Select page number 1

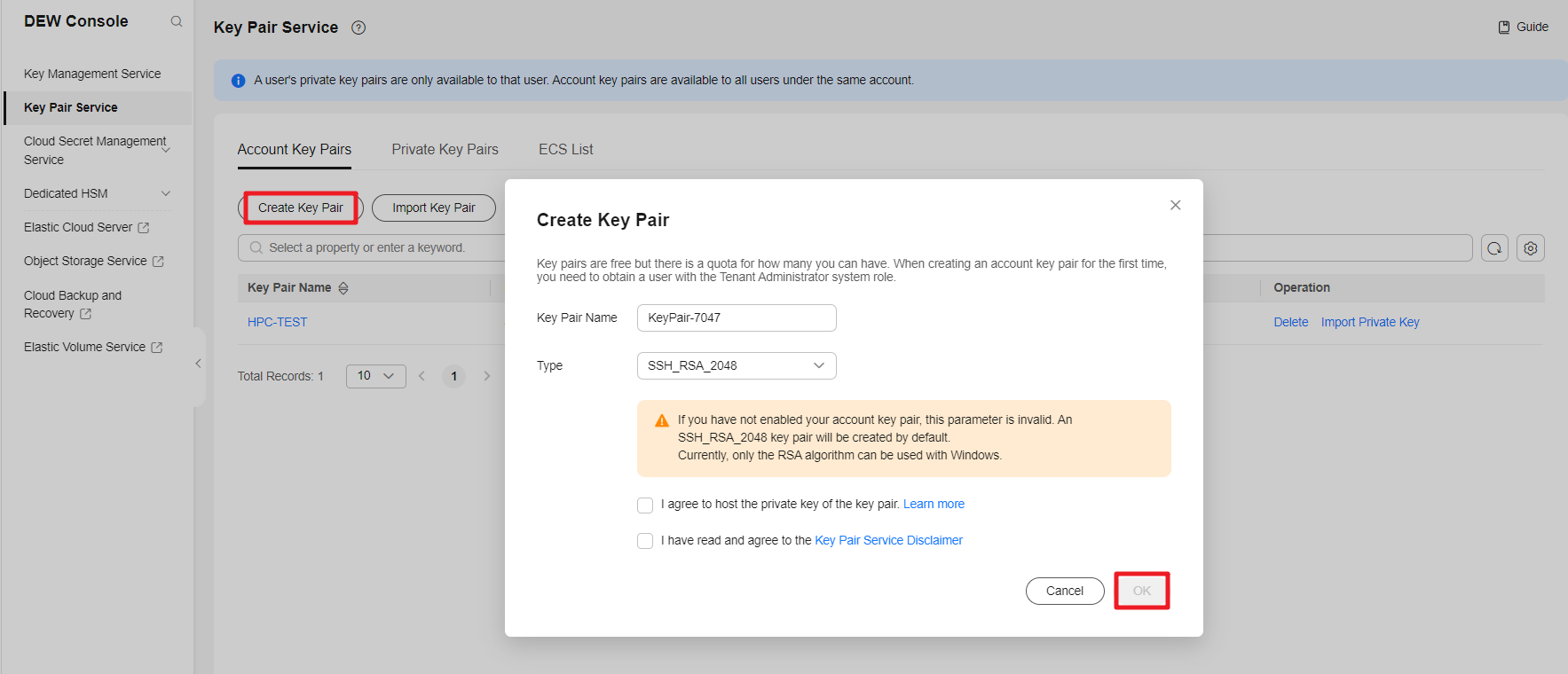[453, 376]
